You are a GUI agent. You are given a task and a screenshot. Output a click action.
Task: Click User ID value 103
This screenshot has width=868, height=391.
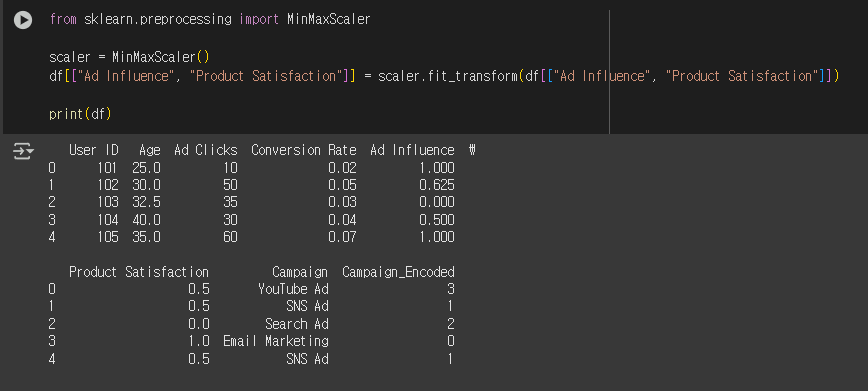click(107, 202)
